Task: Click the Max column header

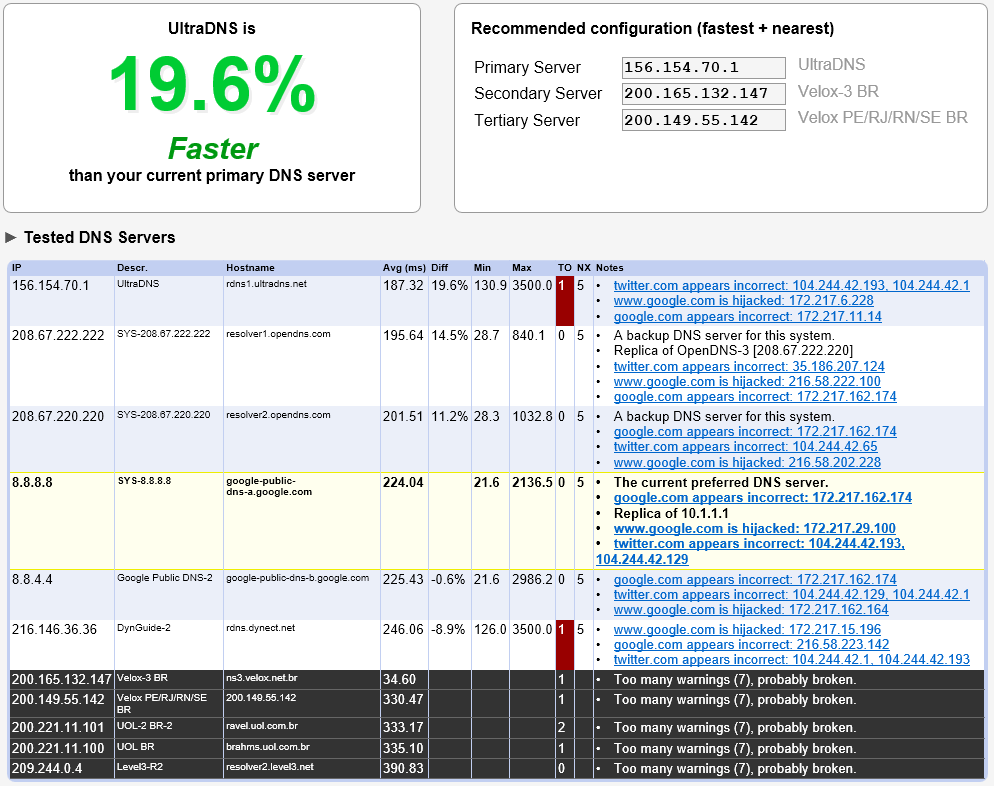Action: (x=522, y=267)
